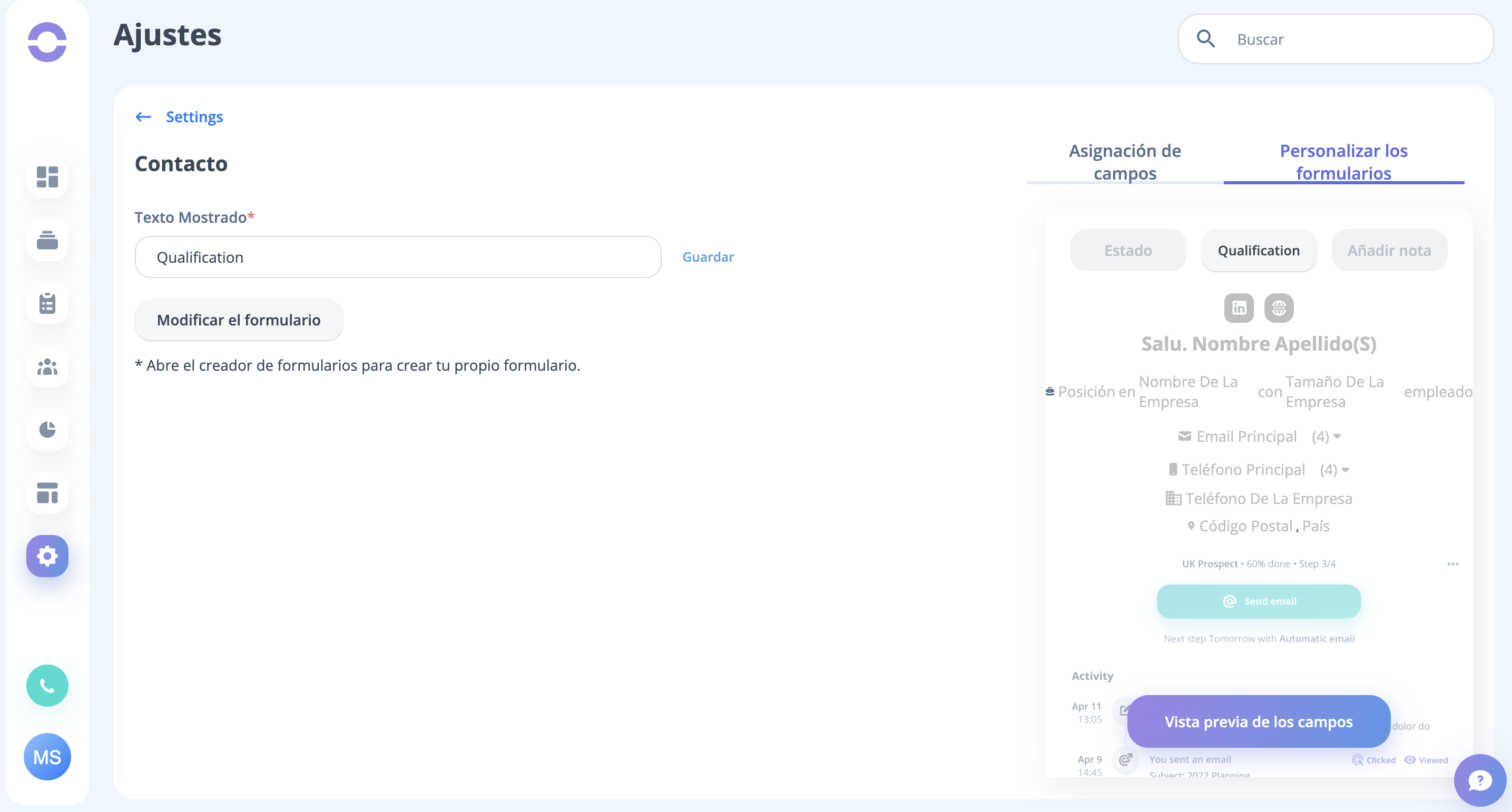Click the search magnifier icon

coord(1205,39)
